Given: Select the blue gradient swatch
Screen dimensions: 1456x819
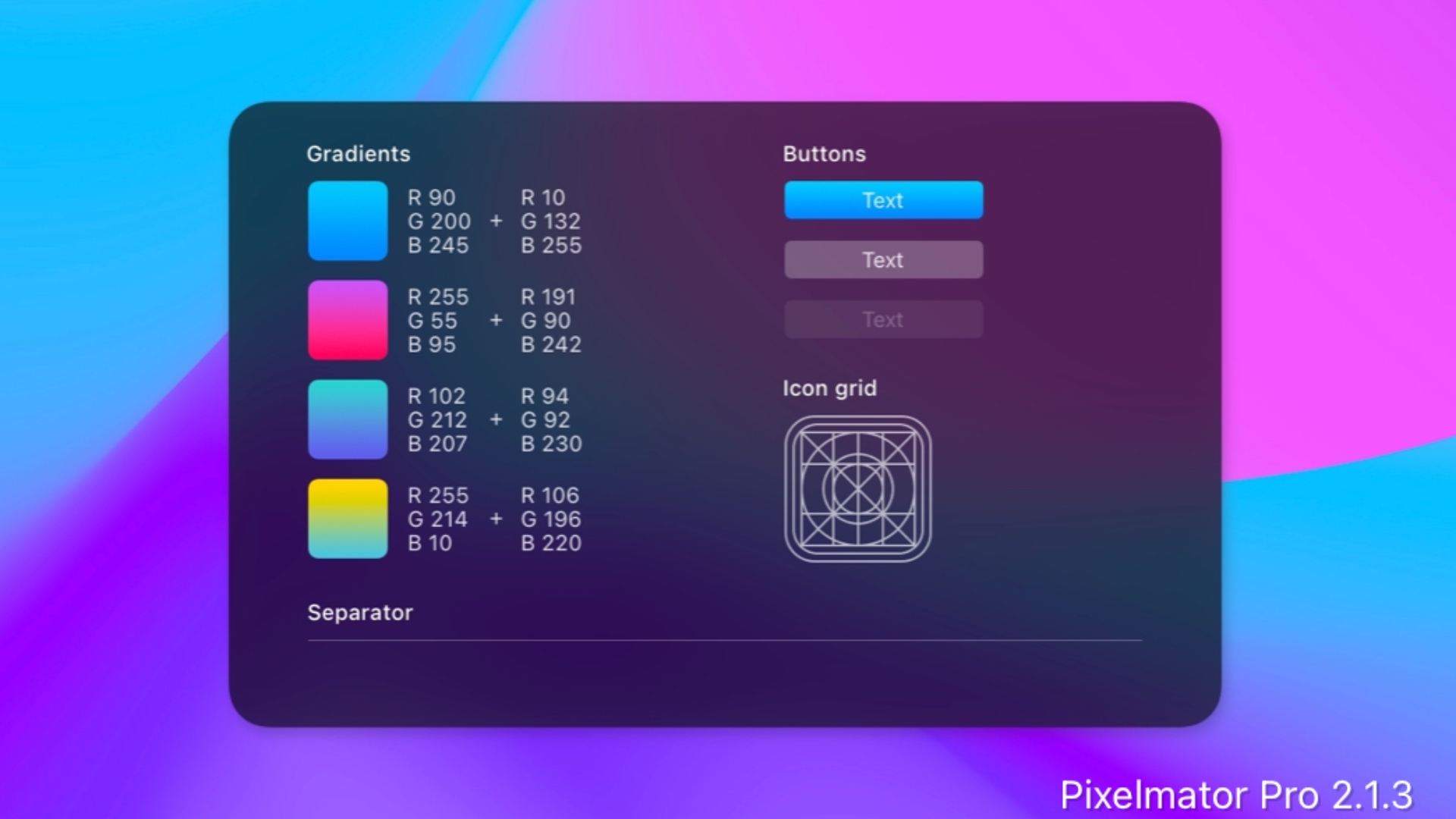Looking at the screenshot, I should [x=347, y=221].
